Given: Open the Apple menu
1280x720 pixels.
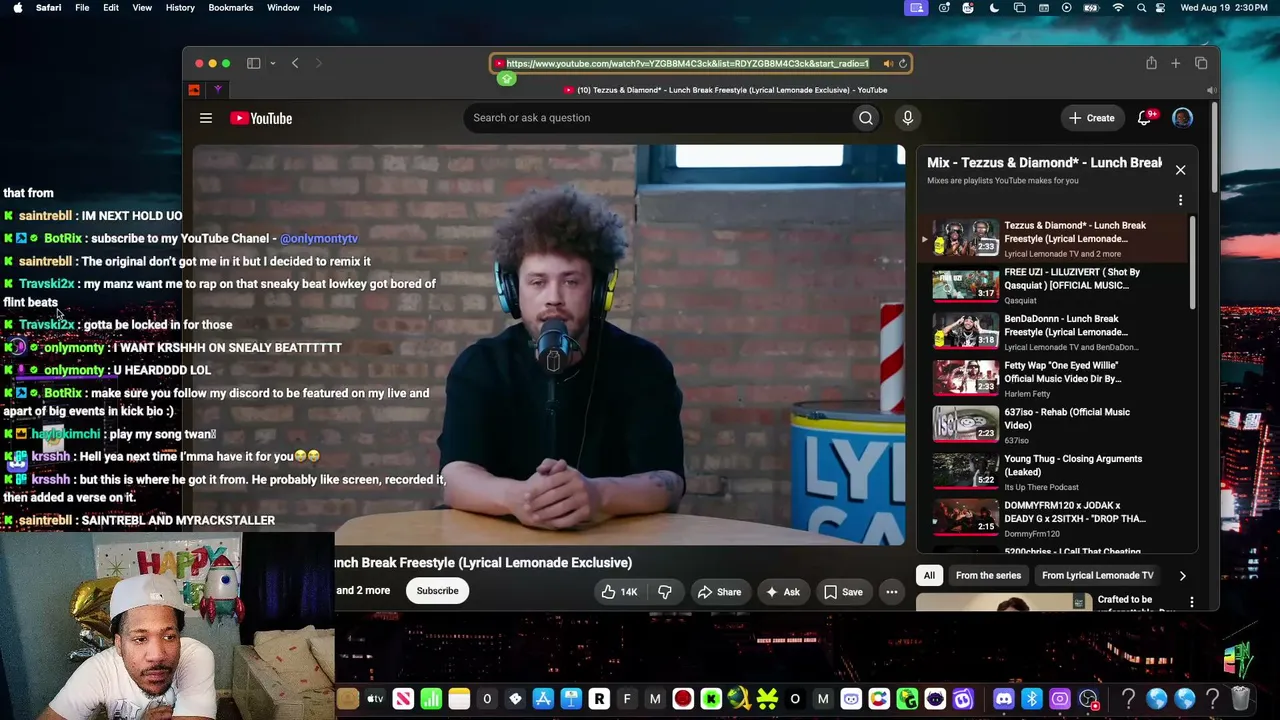Looking at the screenshot, I should point(18,8).
